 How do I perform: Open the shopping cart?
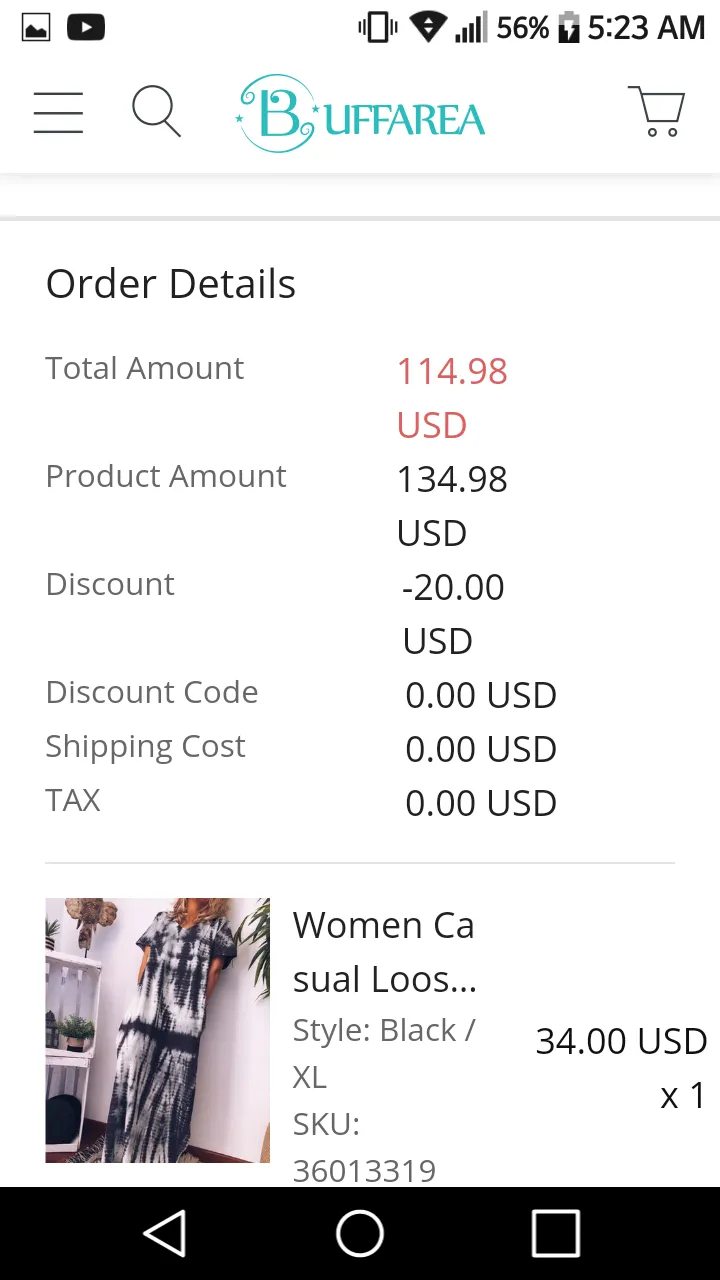pyautogui.click(x=657, y=111)
